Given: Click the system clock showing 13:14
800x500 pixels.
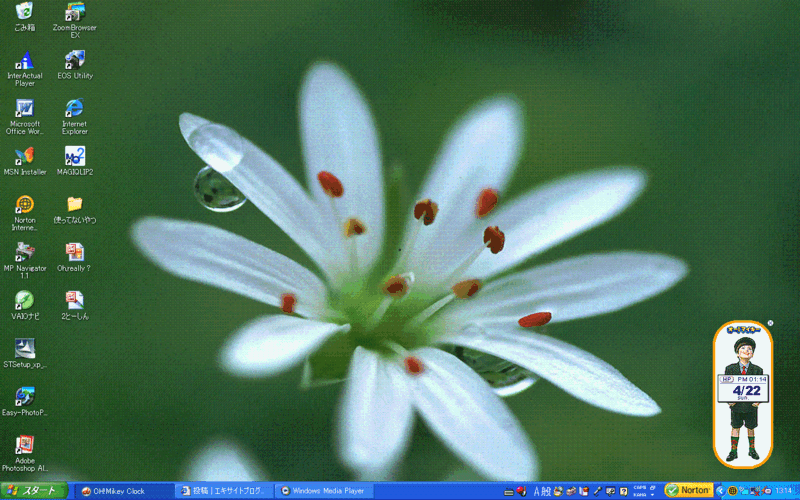Looking at the screenshot, I should (x=783, y=491).
